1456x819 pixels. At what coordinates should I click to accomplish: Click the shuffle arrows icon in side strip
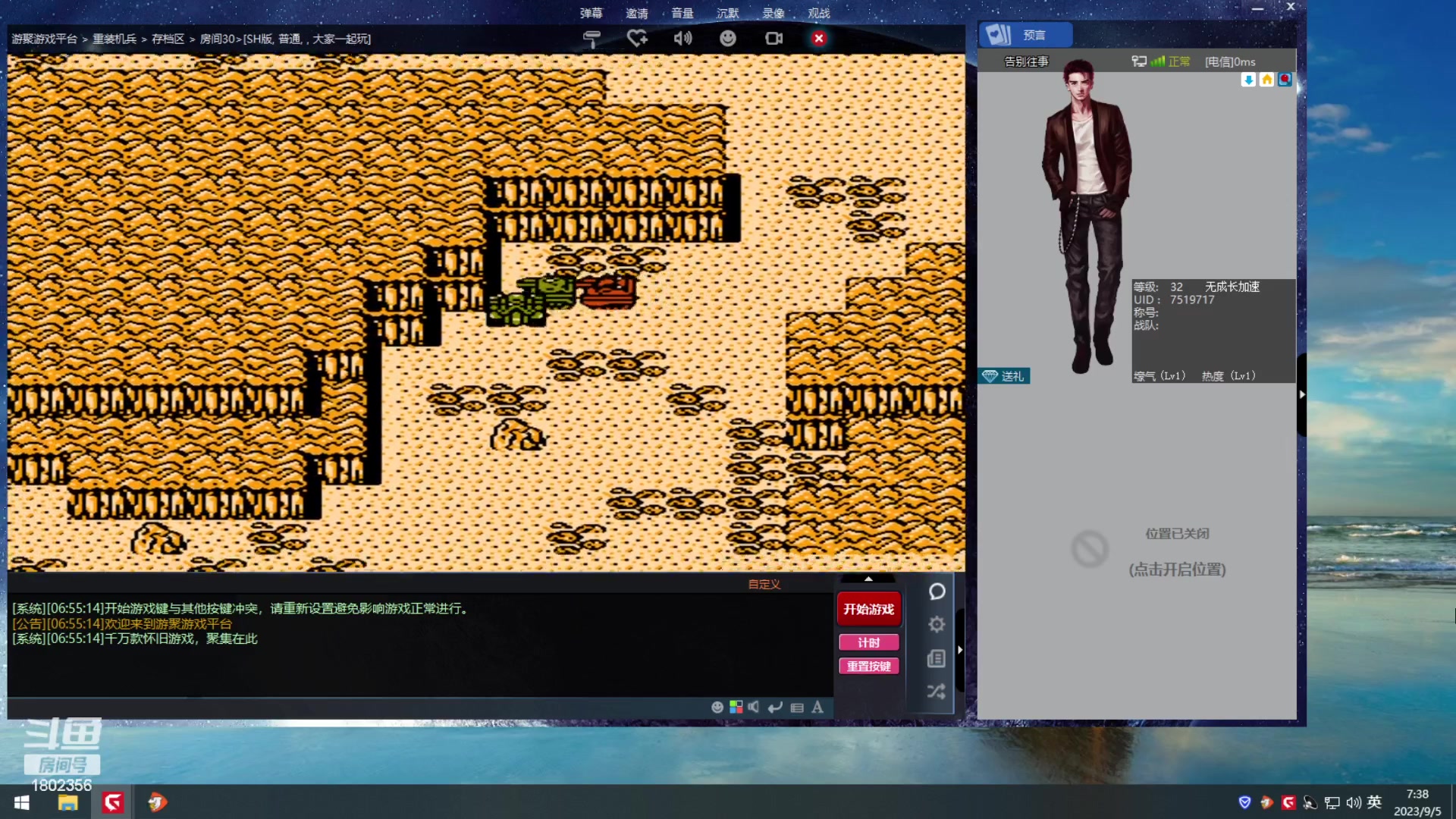tap(937, 692)
